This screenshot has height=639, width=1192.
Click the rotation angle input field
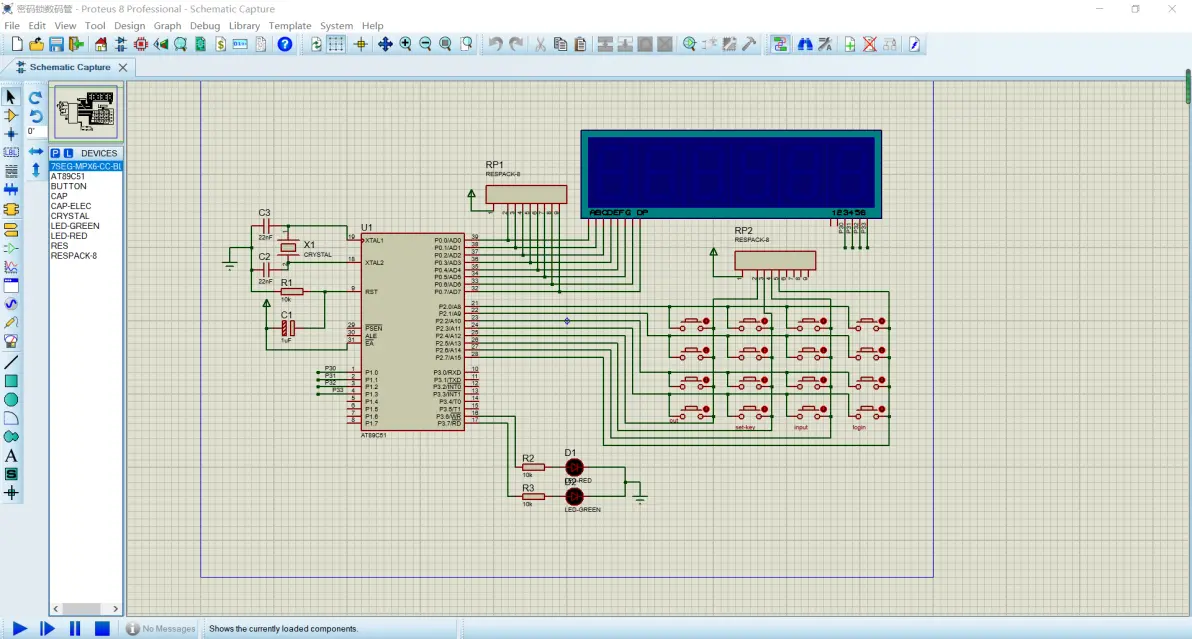coord(35,131)
